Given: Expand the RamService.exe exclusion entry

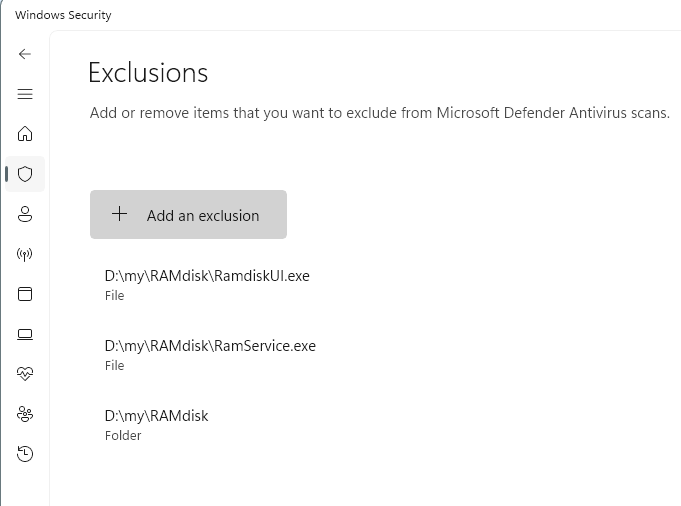Looking at the screenshot, I should pyautogui.click(x=210, y=355).
